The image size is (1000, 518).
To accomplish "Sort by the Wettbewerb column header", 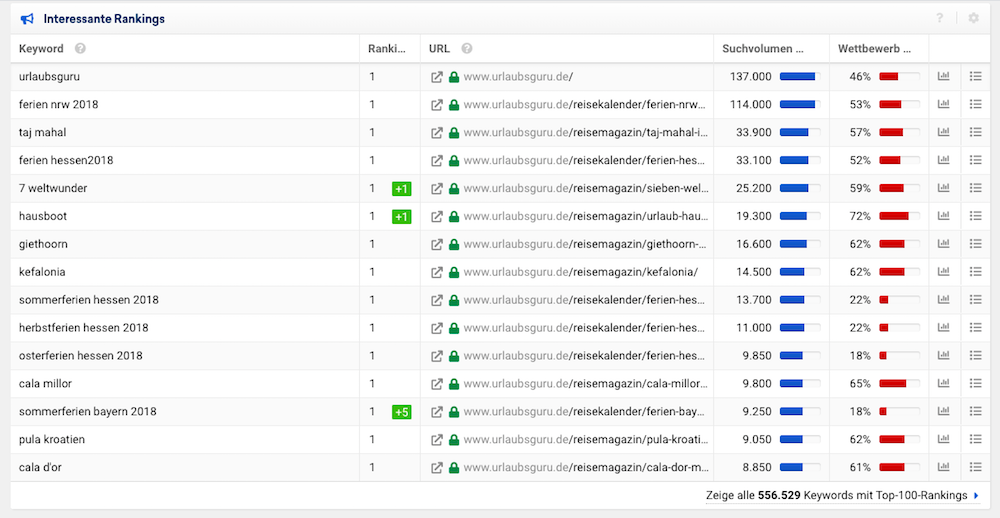I will point(874,48).
